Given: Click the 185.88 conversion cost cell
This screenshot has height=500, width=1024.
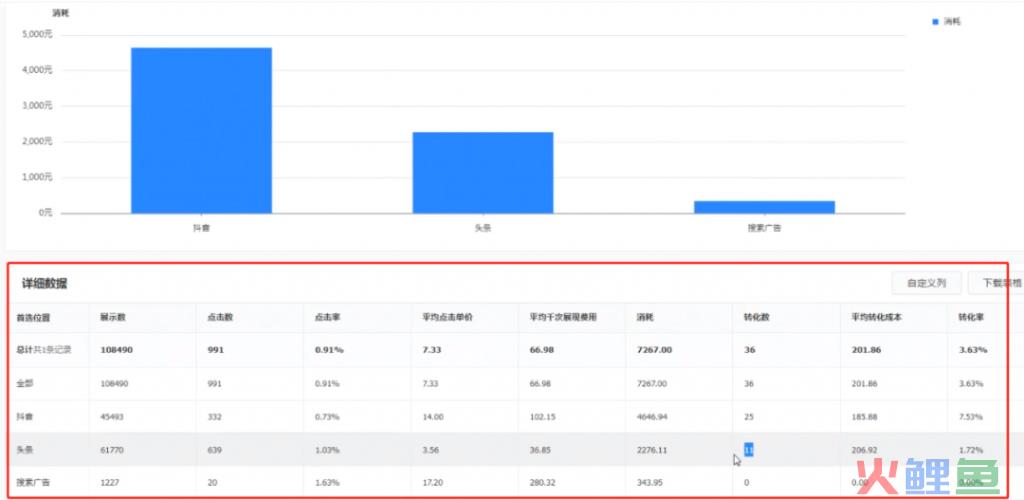Looking at the screenshot, I should click(x=865, y=417).
